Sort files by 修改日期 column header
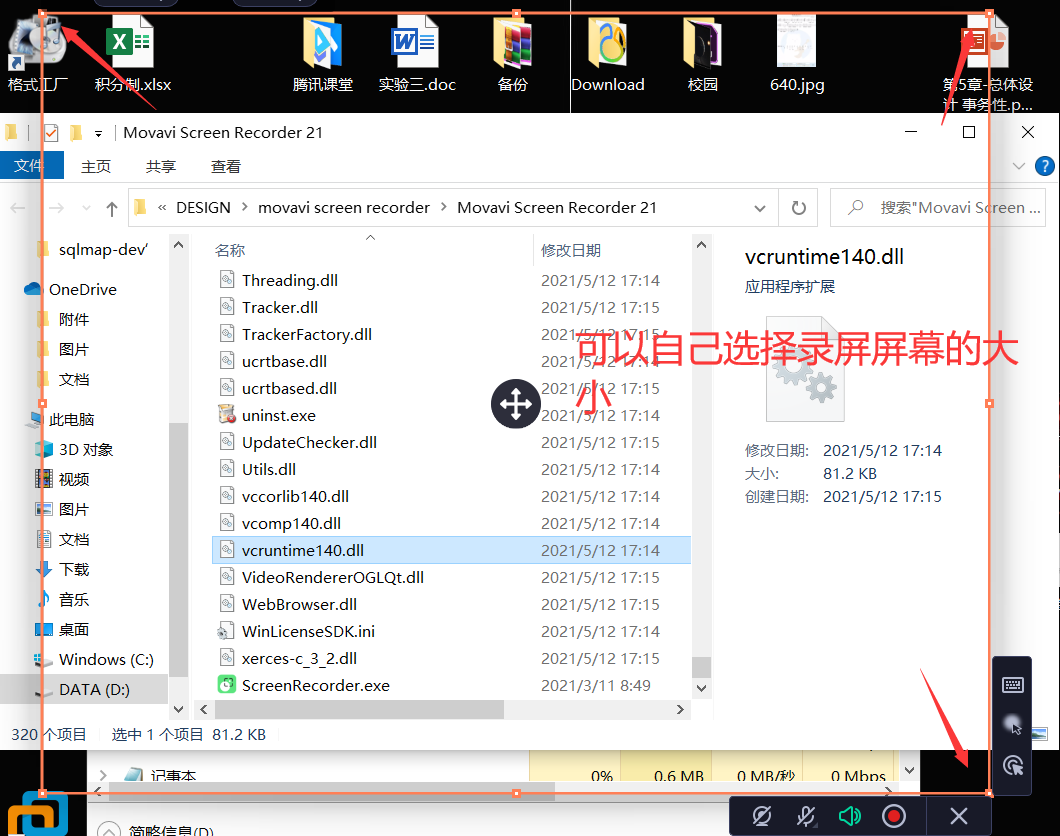Screen dimensions: 1060x836 [x=571, y=251]
